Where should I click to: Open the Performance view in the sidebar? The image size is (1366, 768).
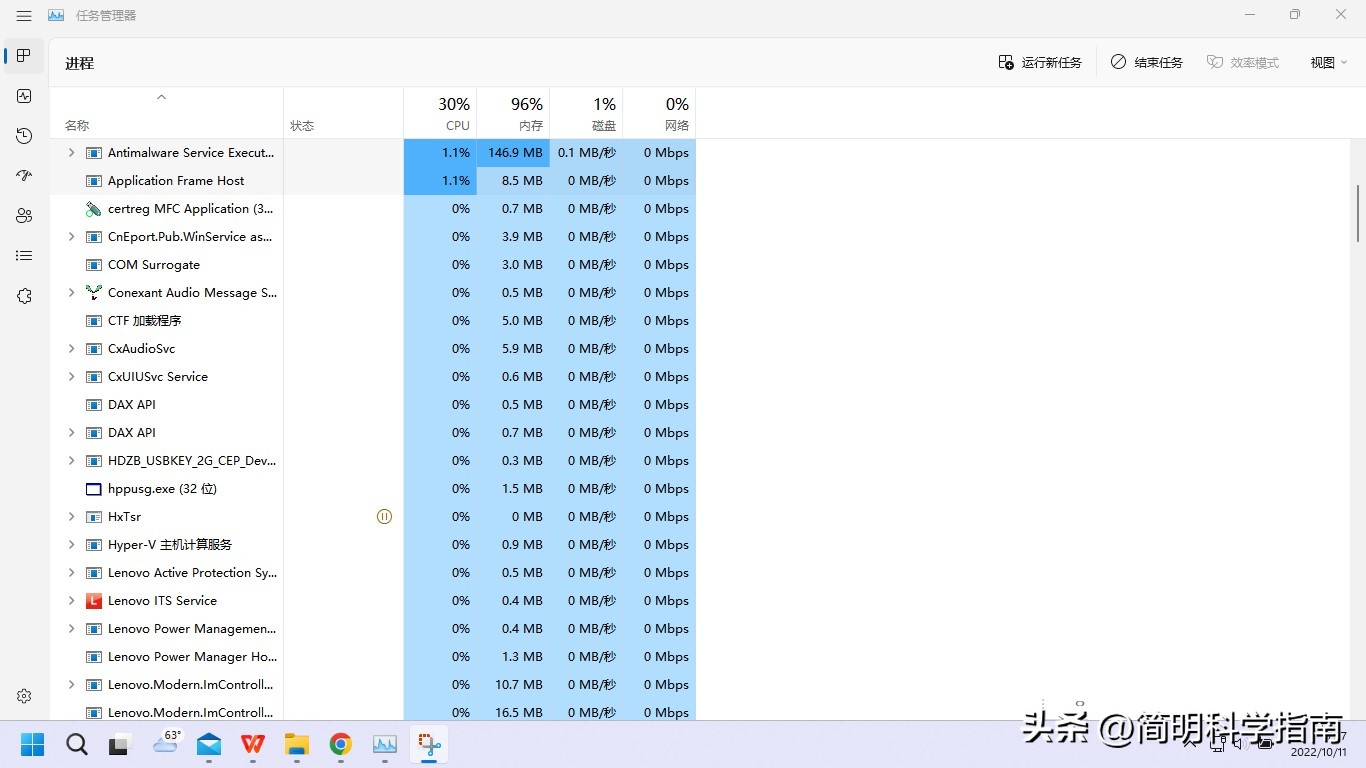[x=24, y=96]
